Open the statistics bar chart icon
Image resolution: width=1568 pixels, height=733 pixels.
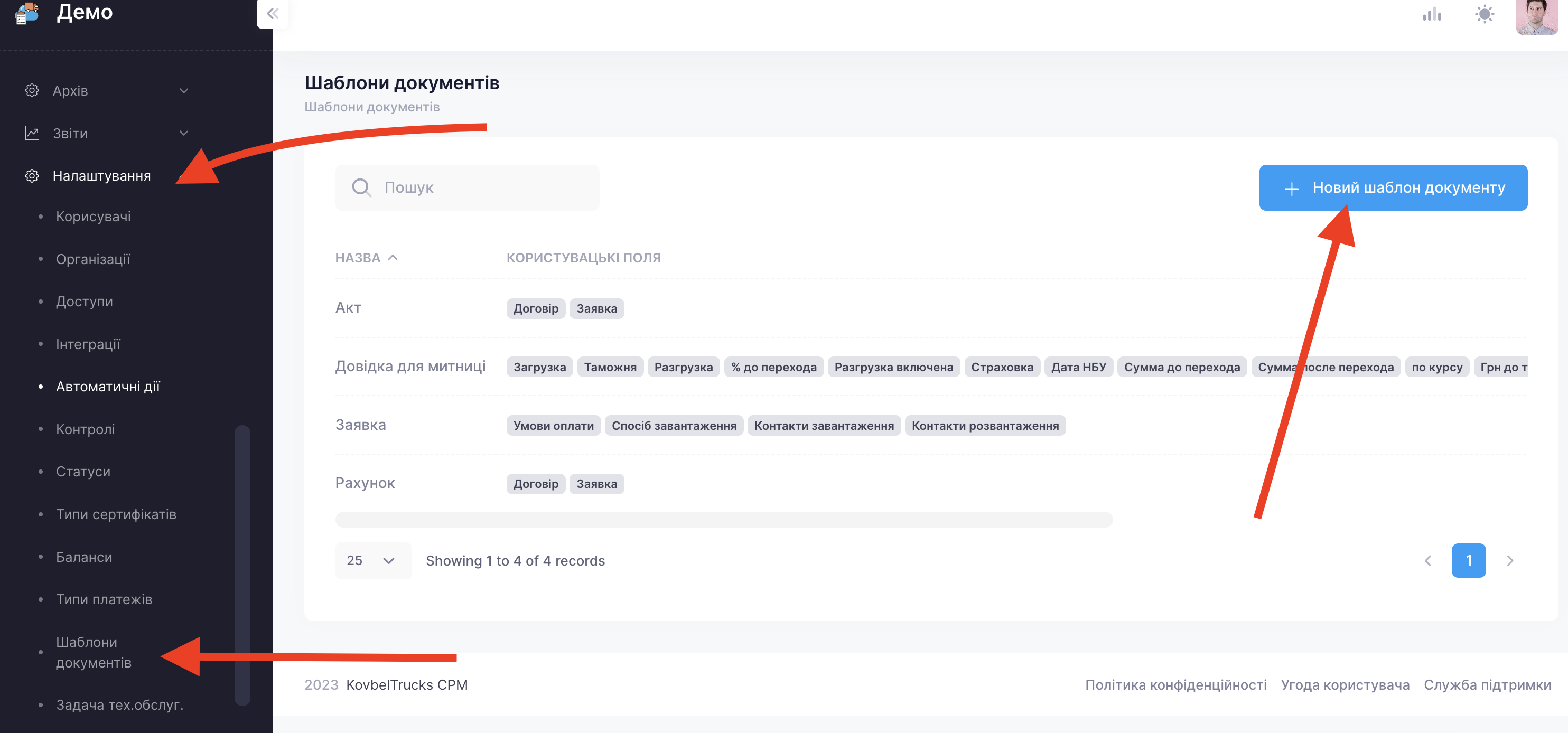[x=1432, y=14]
